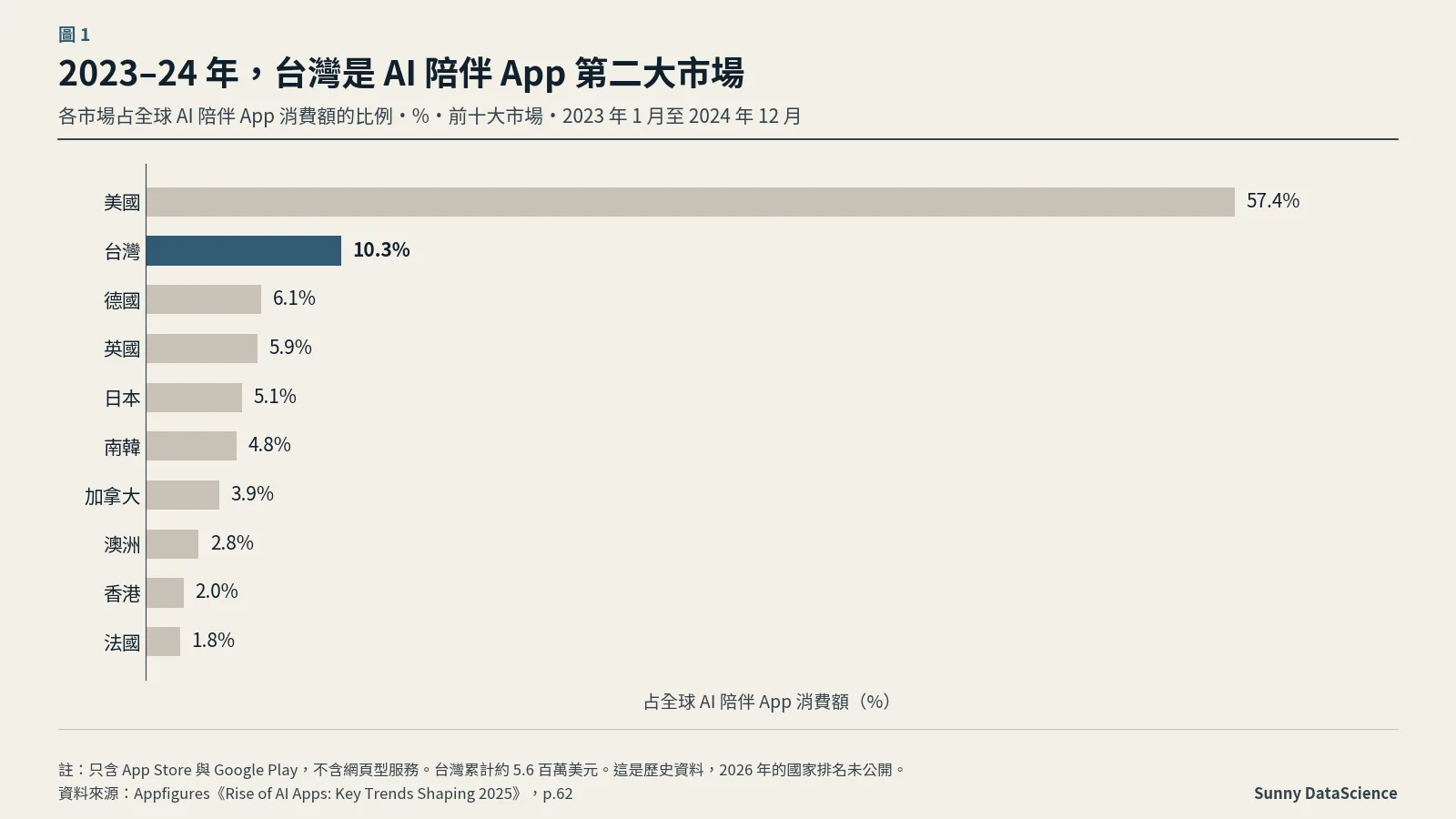Click the 美國 axis label
The image size is (1456, 819).
tap(122, 202)
